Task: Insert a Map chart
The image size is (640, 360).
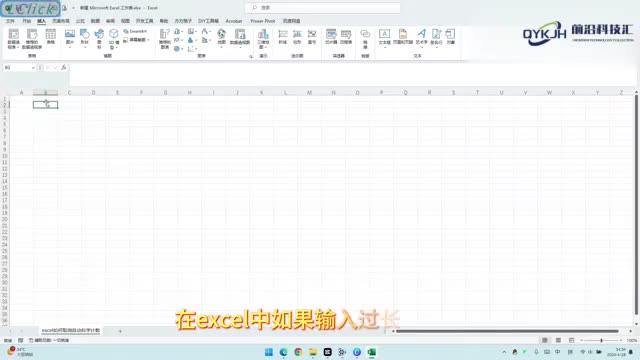Action: pyautogui.click(x=221, y=38)
